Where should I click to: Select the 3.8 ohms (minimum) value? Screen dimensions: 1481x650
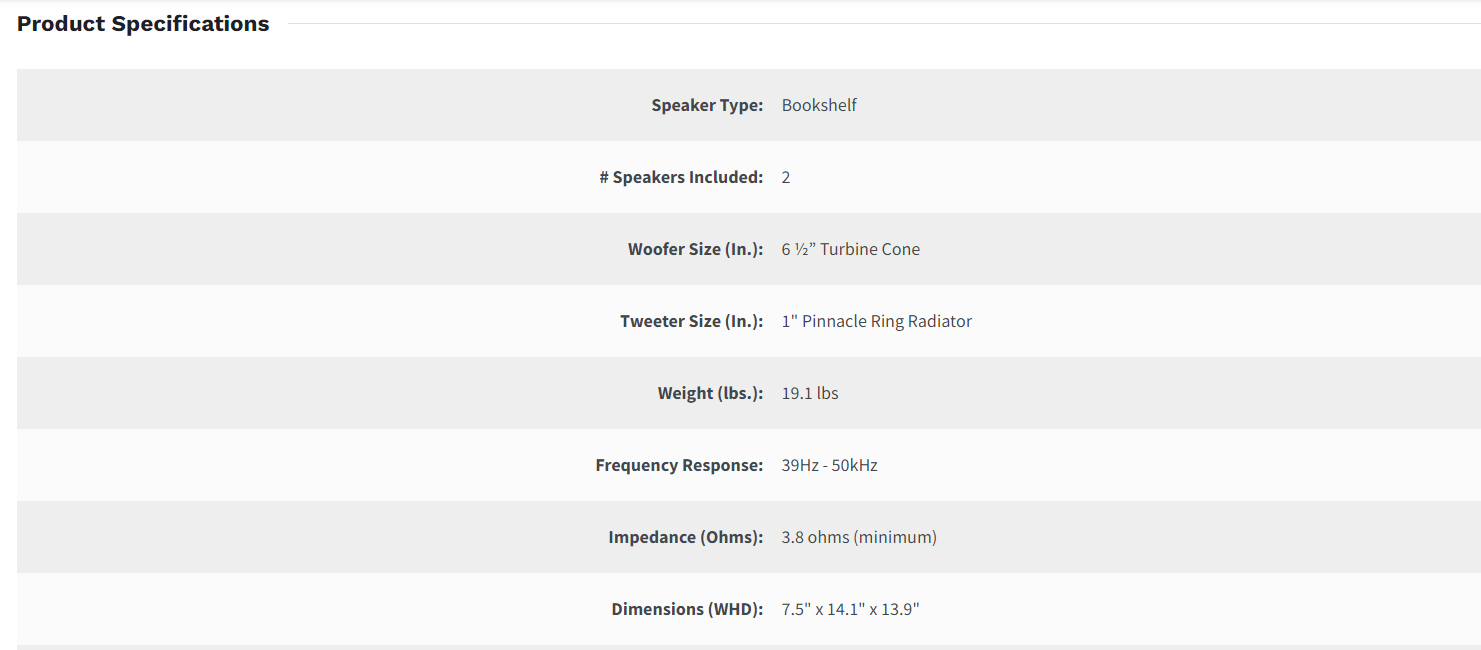859,537
